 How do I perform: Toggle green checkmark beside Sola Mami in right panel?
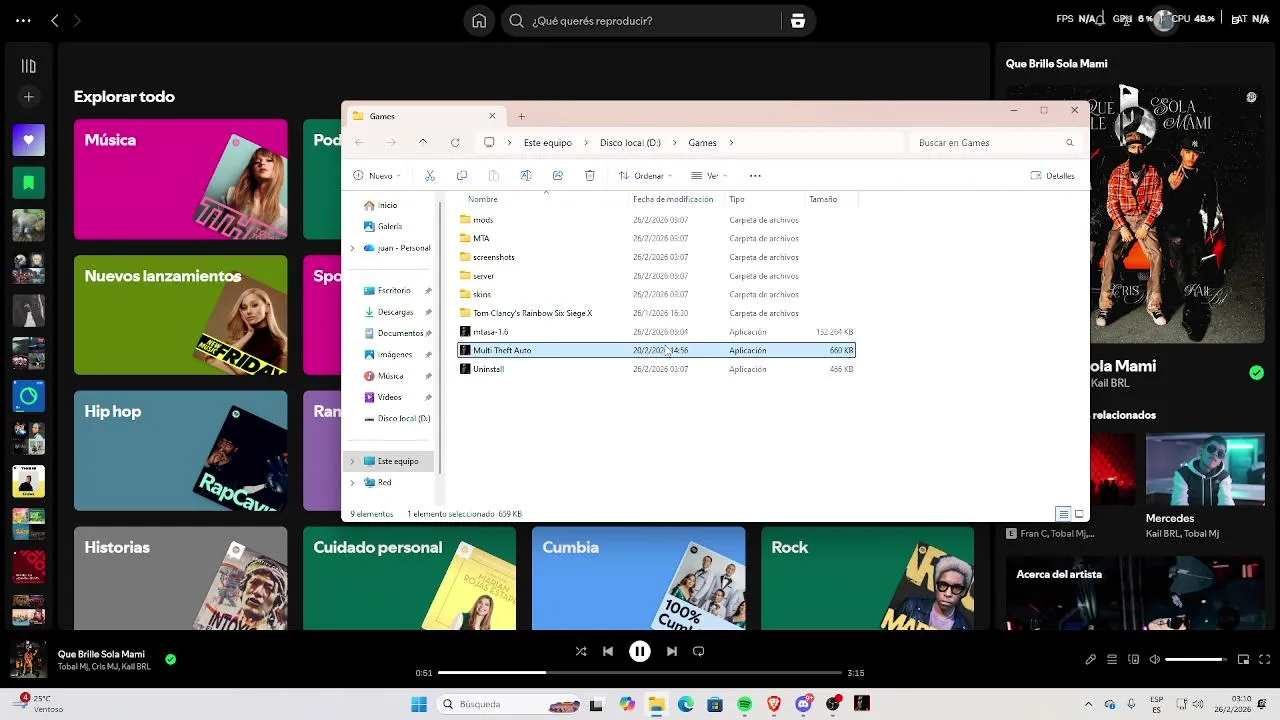click(1256, 373)
